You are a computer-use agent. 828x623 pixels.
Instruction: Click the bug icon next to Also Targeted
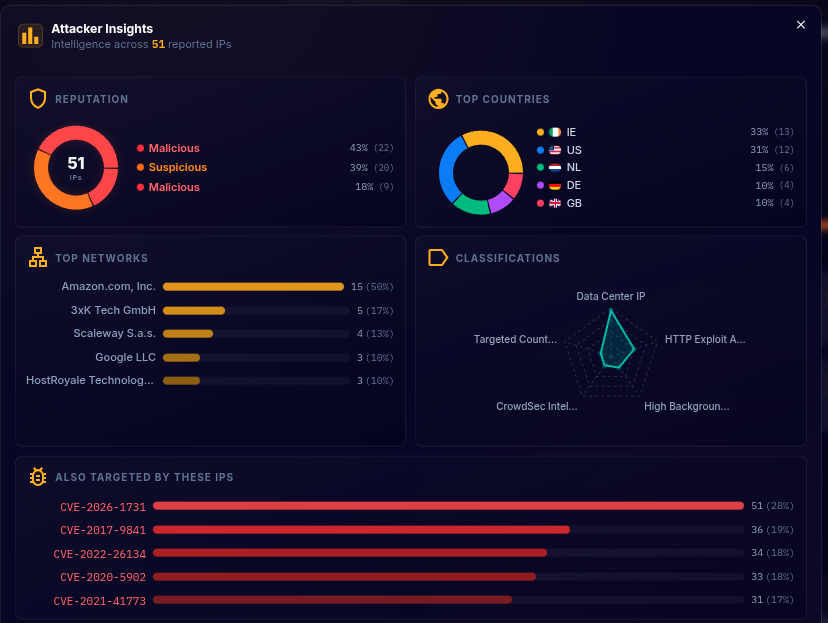(x=38, y=477)
